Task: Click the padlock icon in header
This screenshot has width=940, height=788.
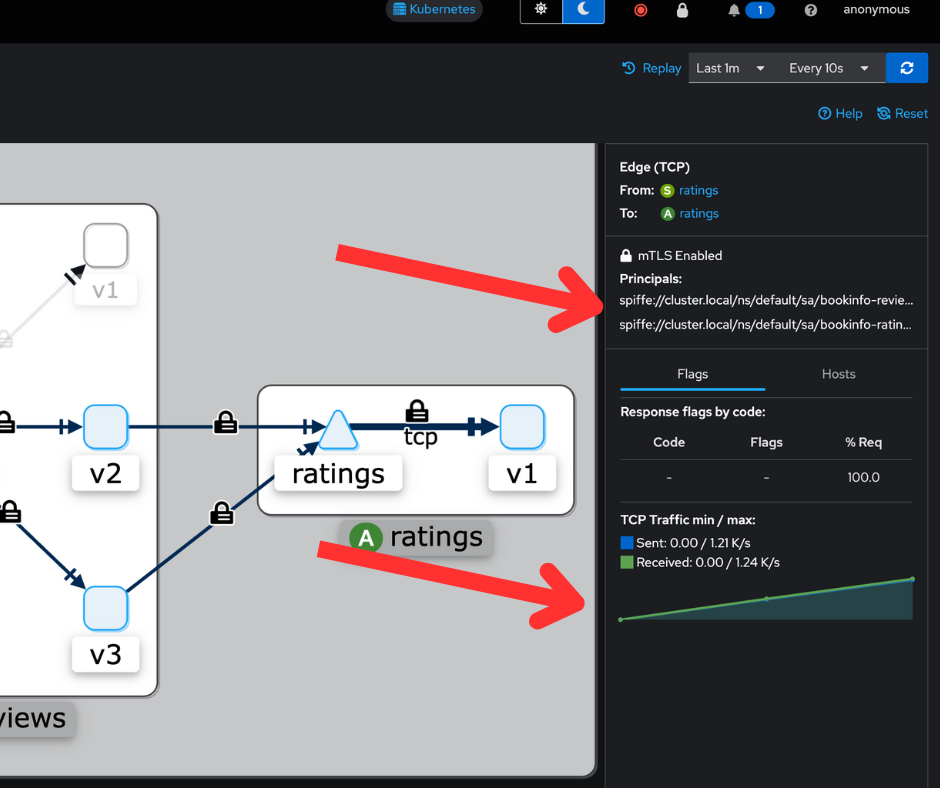Action: pyautogui.click(x=682, y=10)
